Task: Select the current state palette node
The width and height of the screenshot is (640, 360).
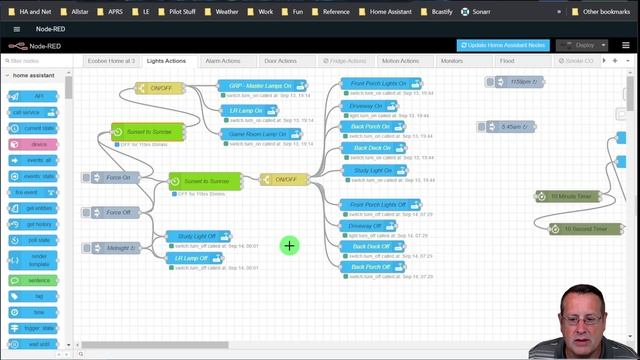Action: [33, 128]
